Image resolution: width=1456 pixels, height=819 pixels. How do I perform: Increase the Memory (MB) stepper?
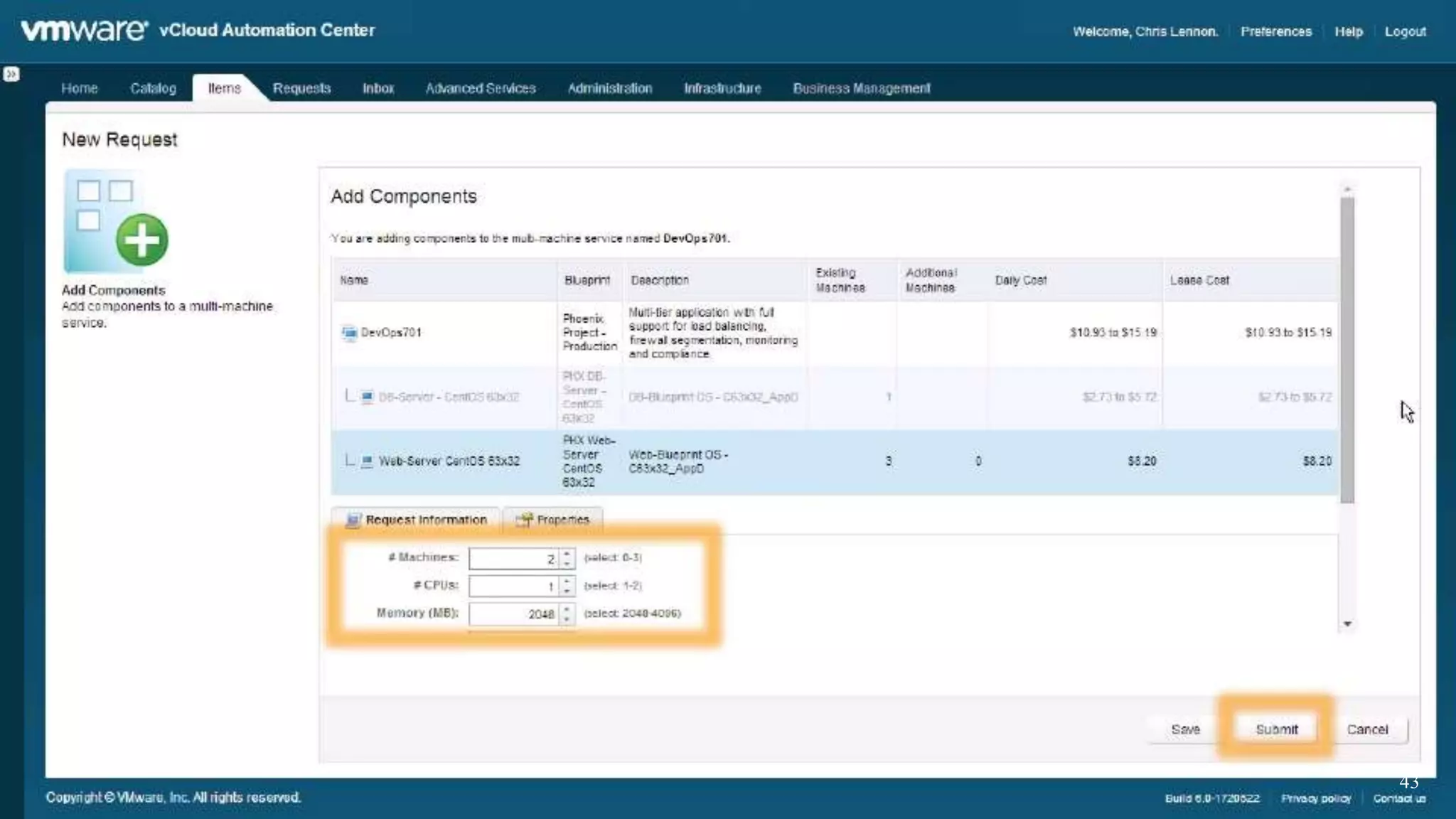(x=567, y=609)
